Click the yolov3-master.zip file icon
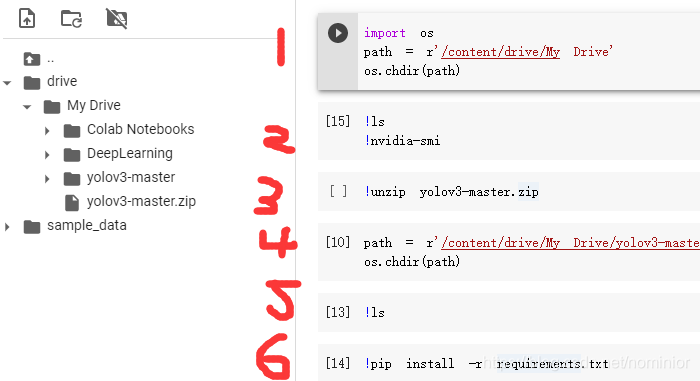Screen dimensions: 700x381 pyautogui.click(x=72, y=203)
